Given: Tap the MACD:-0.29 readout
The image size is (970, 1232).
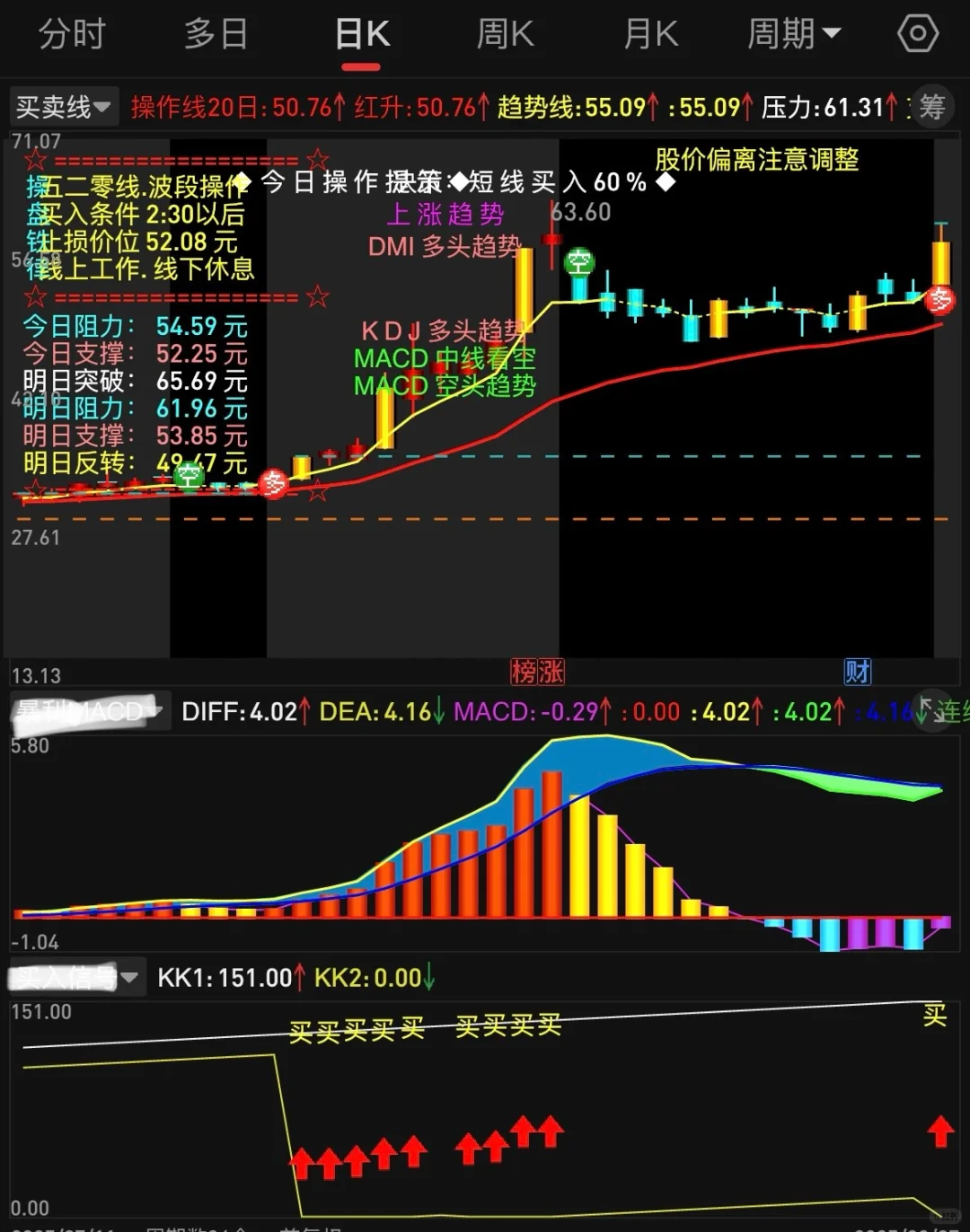Looking at the screenshot, I should pos(533,712).
